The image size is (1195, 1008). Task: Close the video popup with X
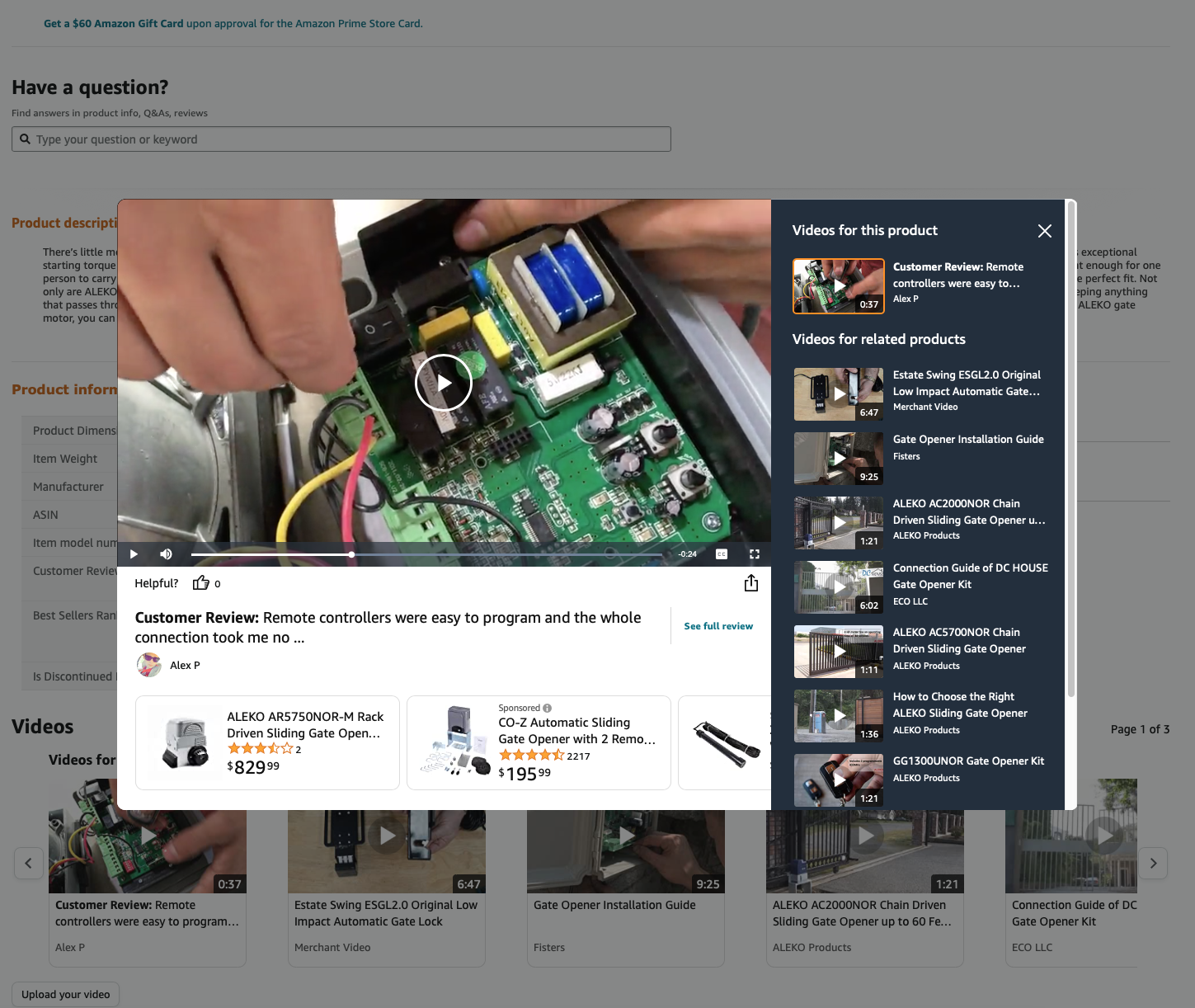(1045, 231)
